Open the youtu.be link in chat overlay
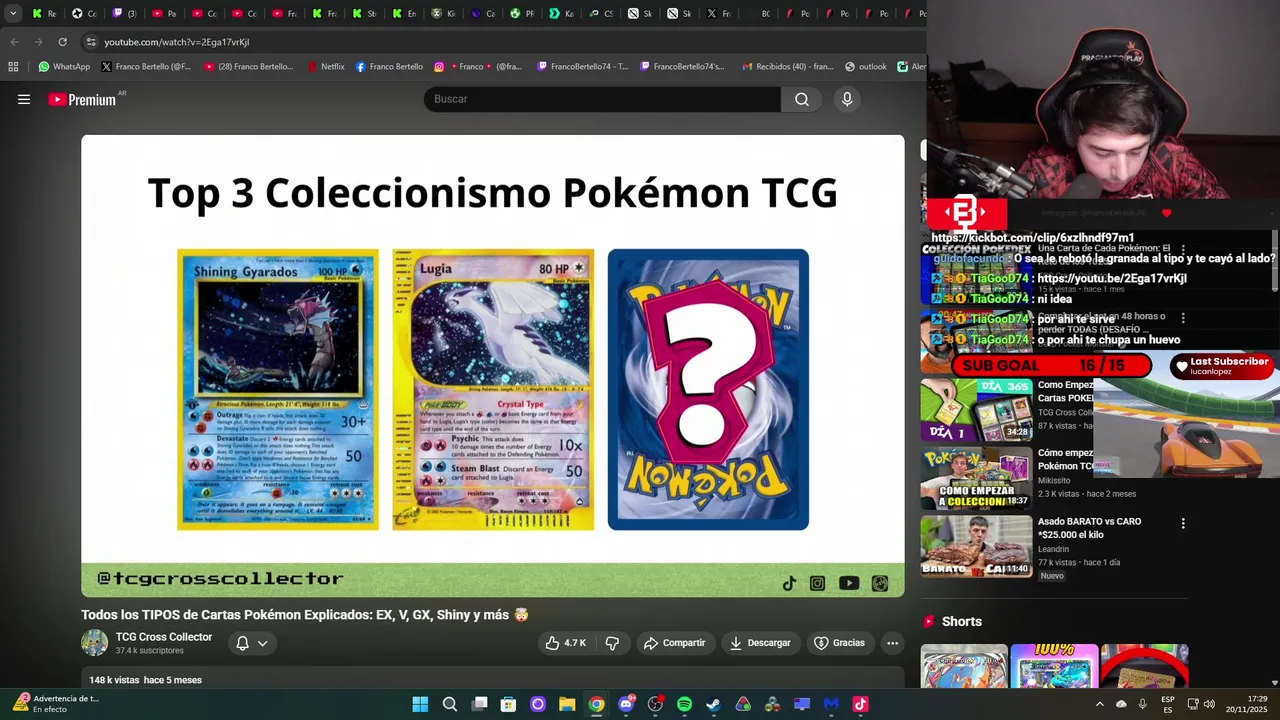Viewport: 1280px width, 720px height. [1112, 279]
